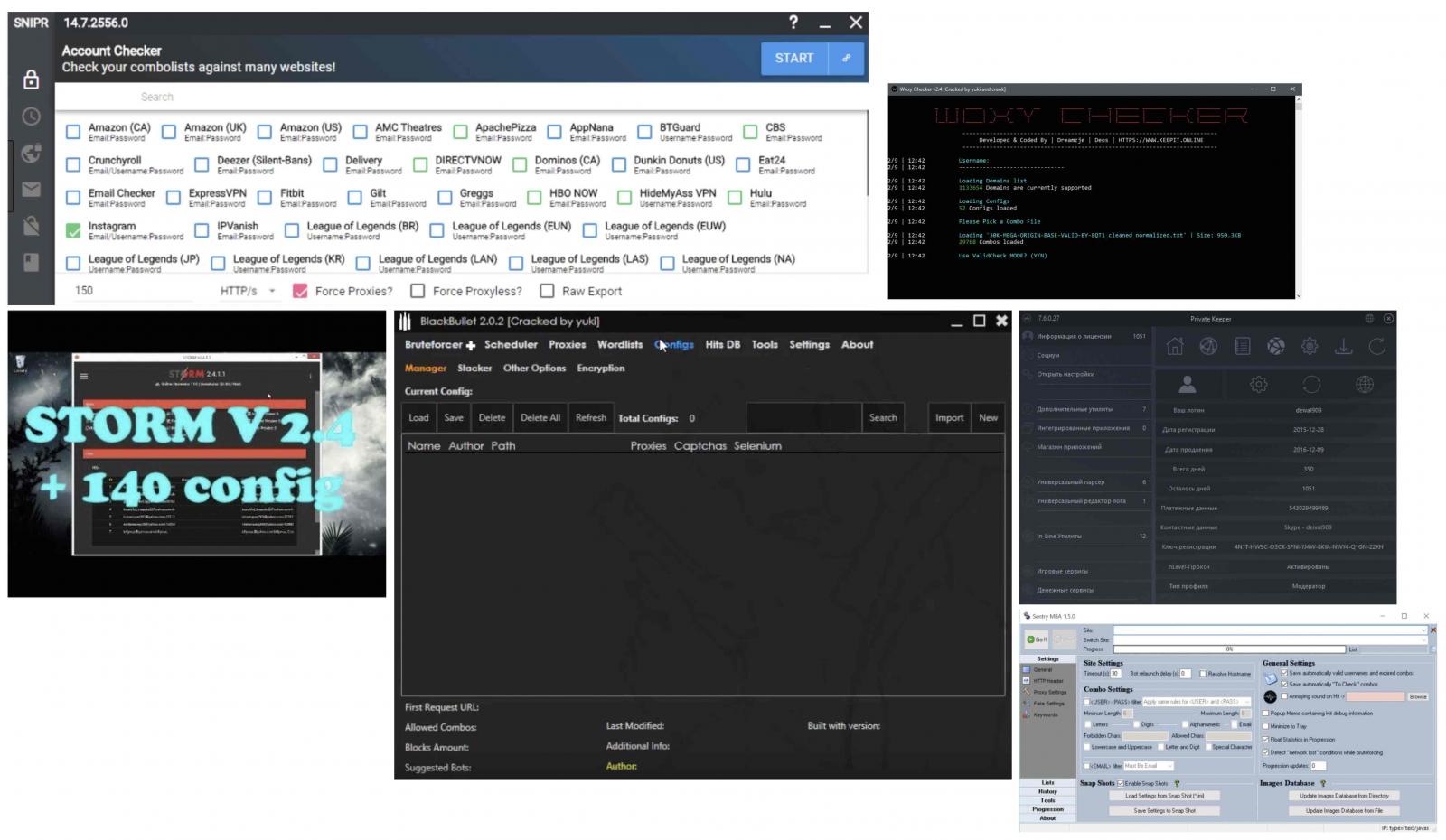Tick the Crunchyroll checkbox in SNIPR

(73, 164)
